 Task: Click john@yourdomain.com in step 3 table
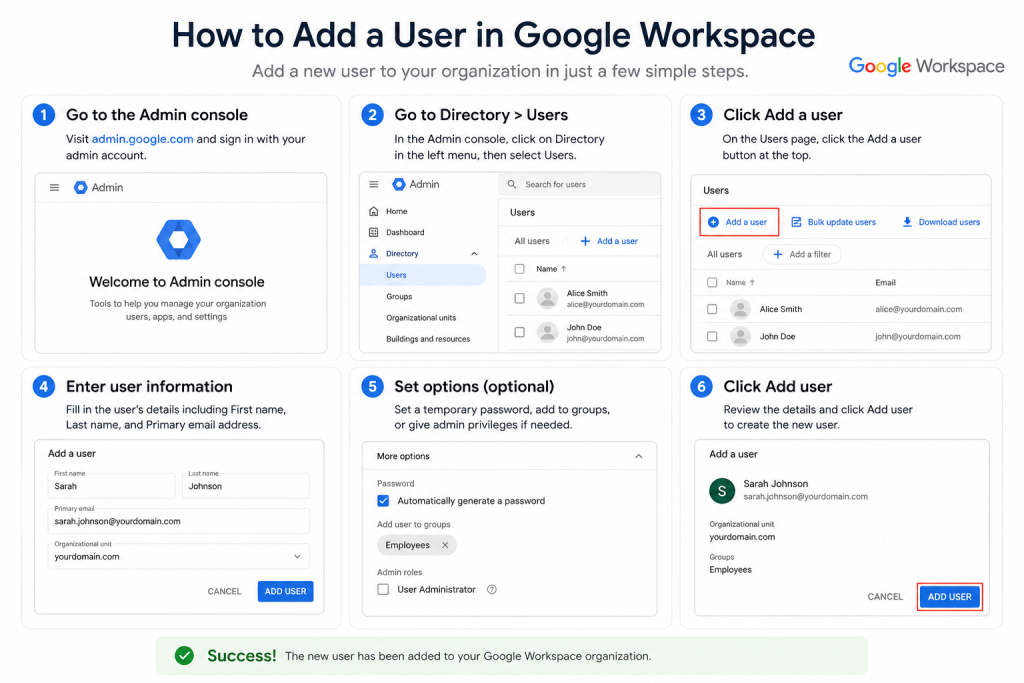tap(918, 336)
